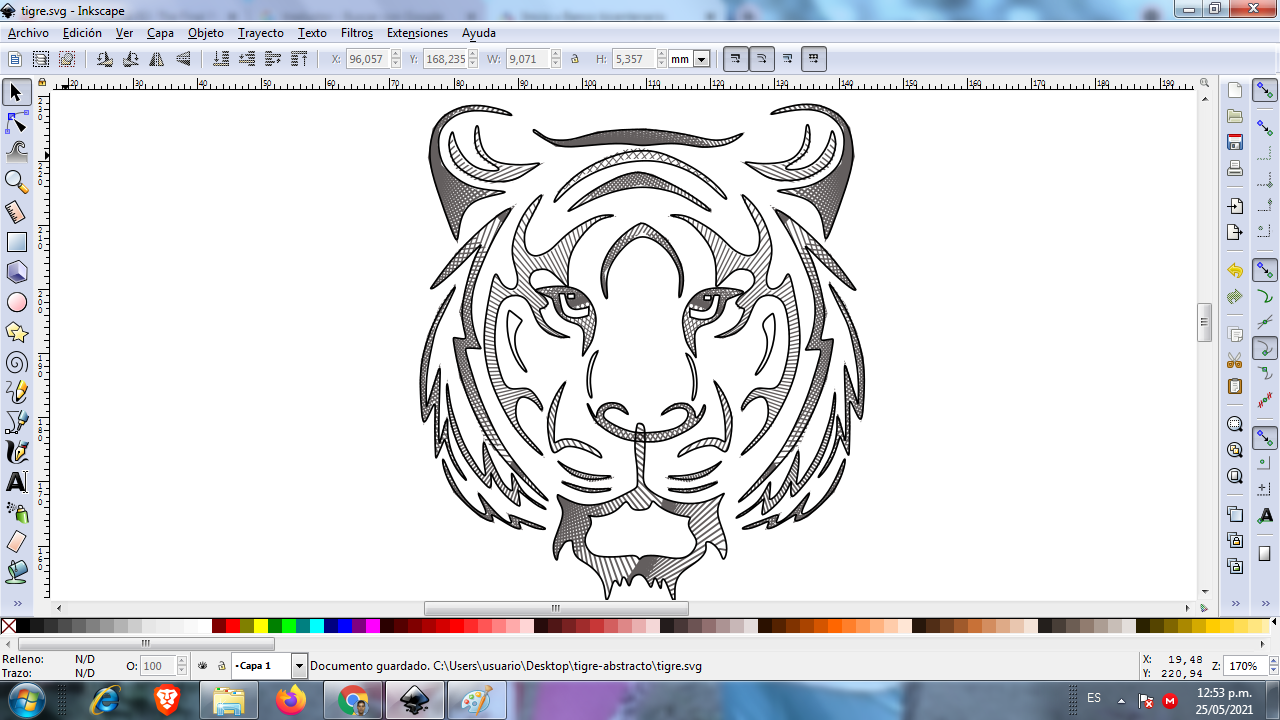Select the Calligraphy tool

16,452
